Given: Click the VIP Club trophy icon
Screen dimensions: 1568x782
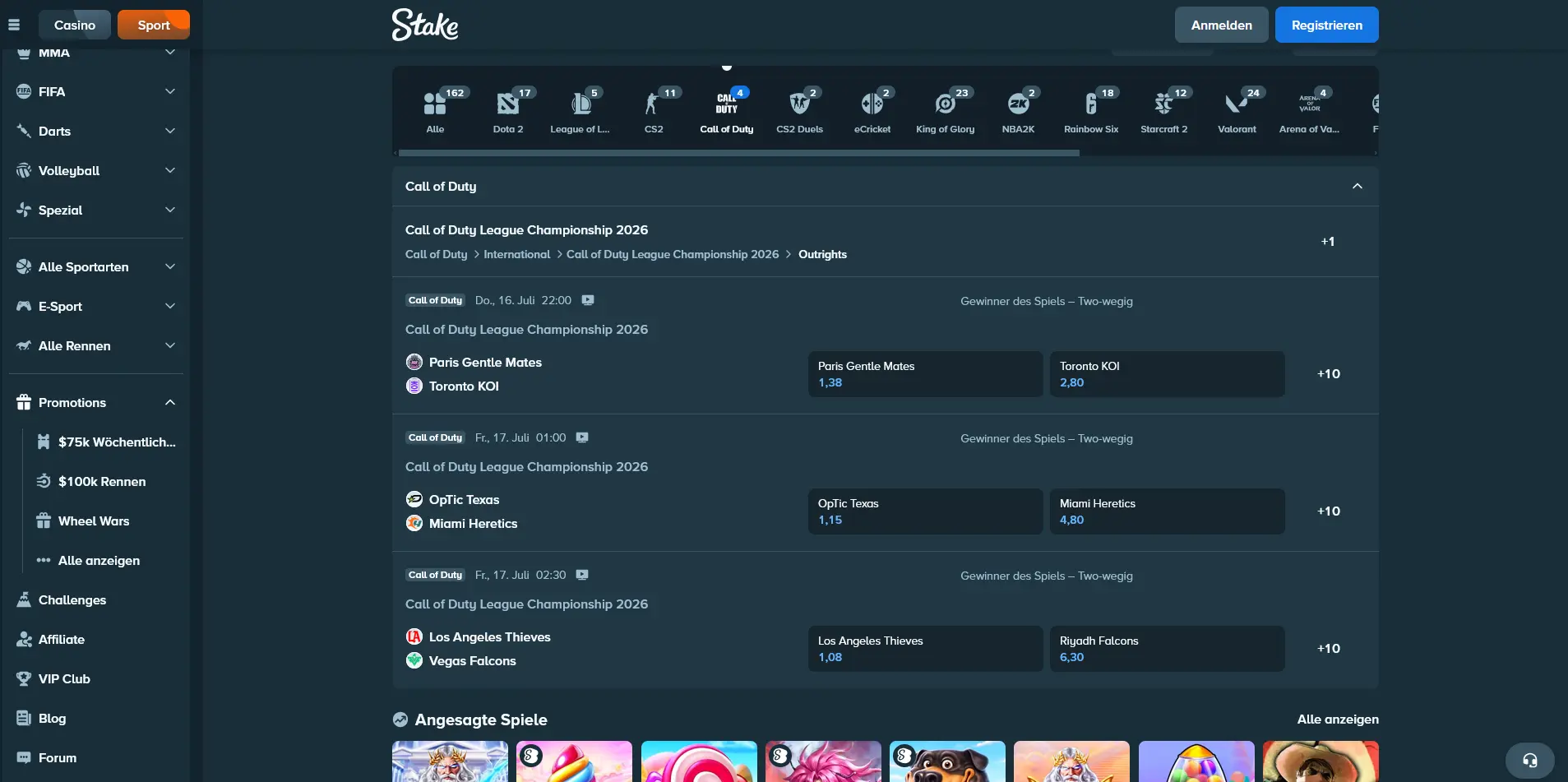Looking at the screenshot, I should pyautogui.click(x=24, y=678).
